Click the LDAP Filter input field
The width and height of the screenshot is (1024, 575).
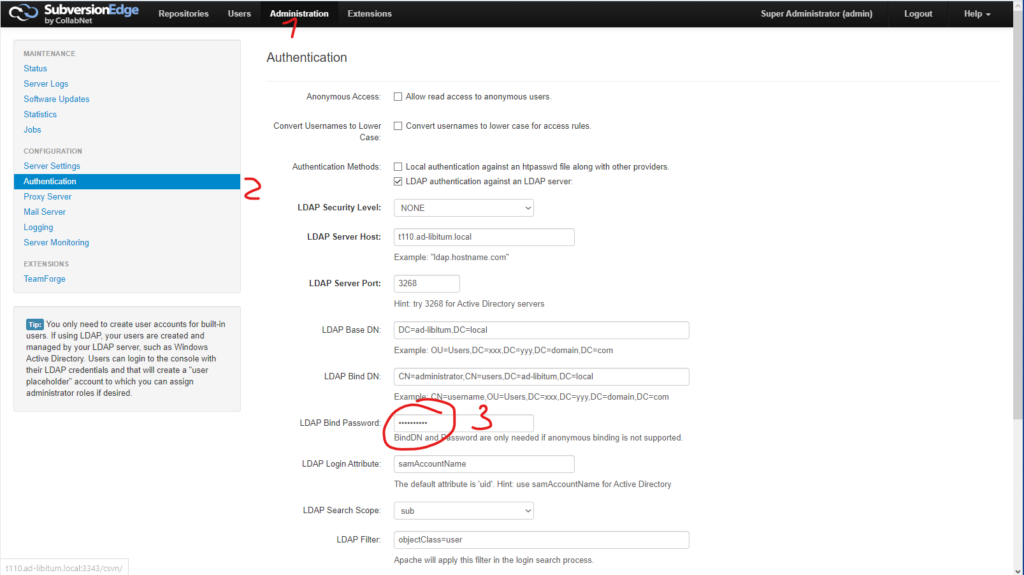click(x=541, y=540)
